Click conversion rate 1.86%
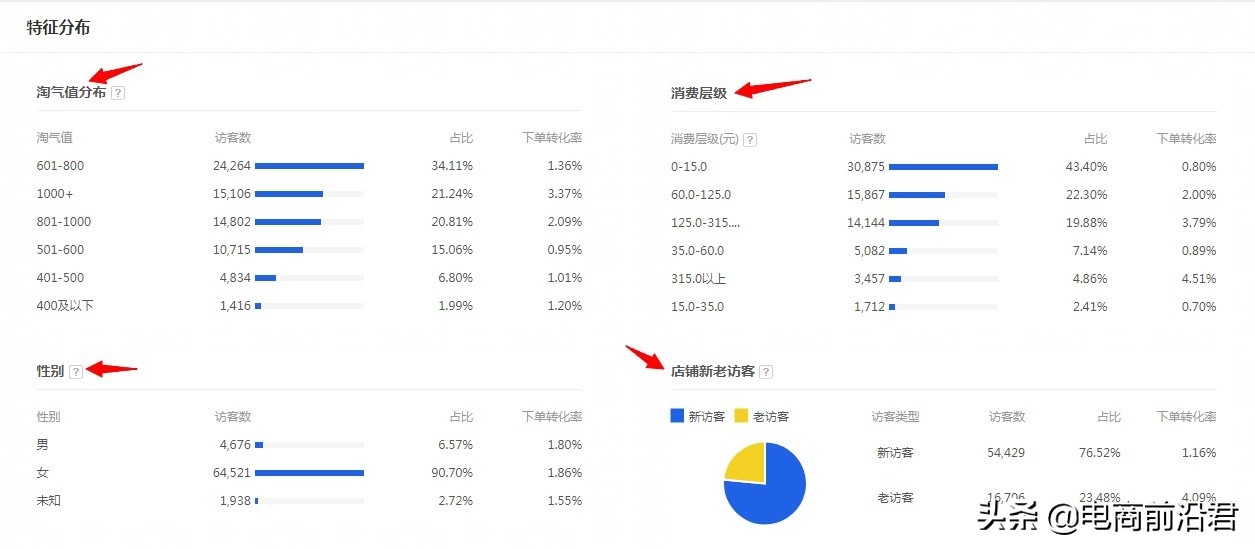The height and width of the screenshot is (549, 1255). [x=564, y=473]
